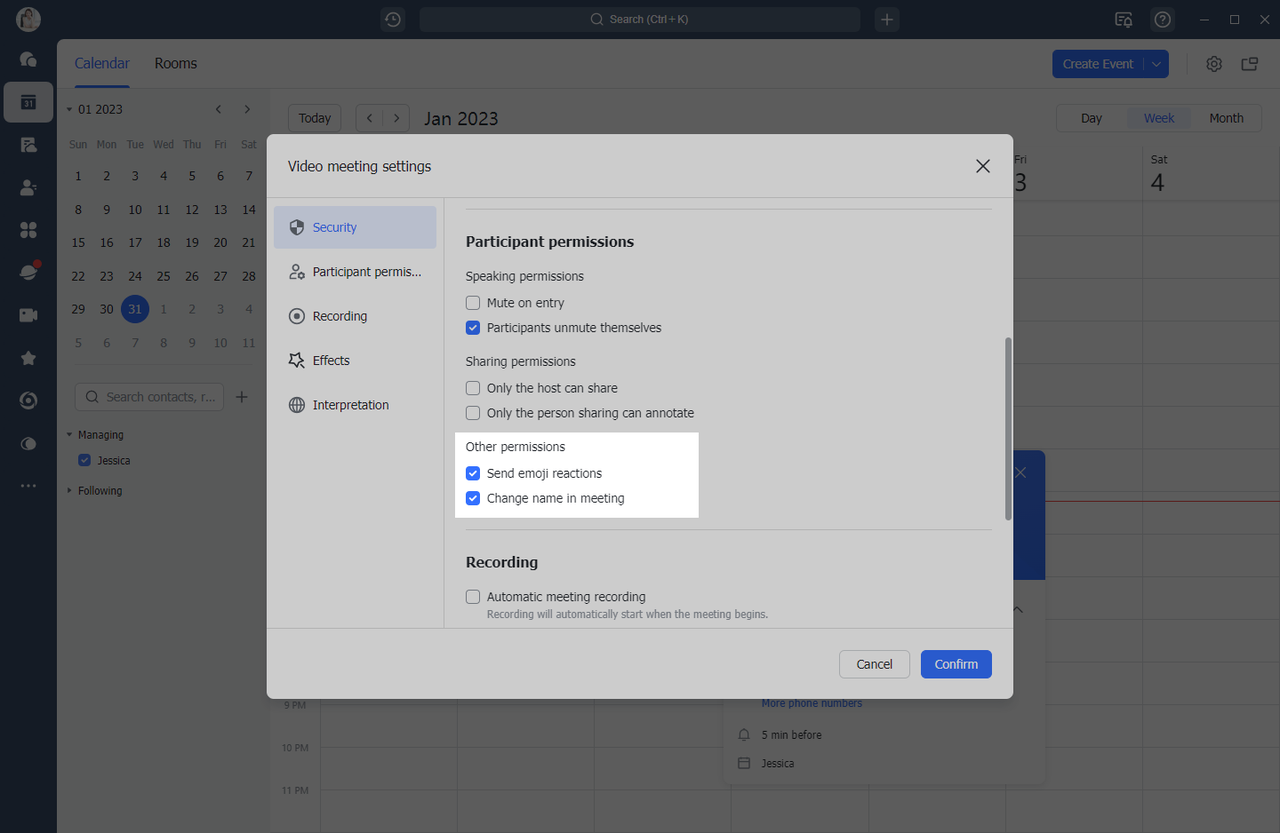Open calendar settings gear icon
The image size is (1280, 833).
point(1214,64)
